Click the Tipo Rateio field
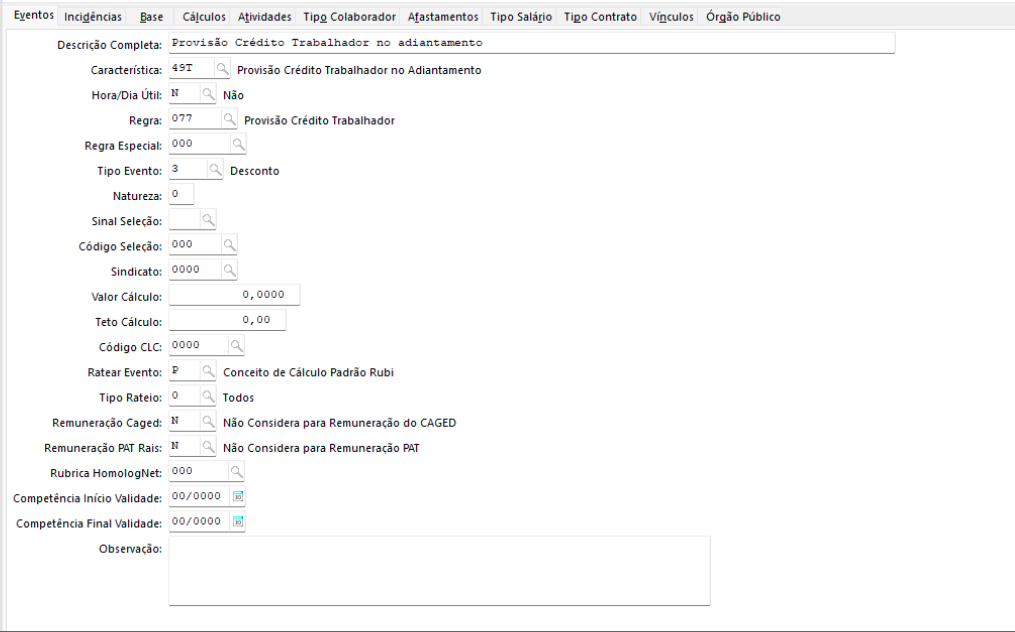Image resolution: width=1015 pixels, height=632 pixels. (184, 397)
